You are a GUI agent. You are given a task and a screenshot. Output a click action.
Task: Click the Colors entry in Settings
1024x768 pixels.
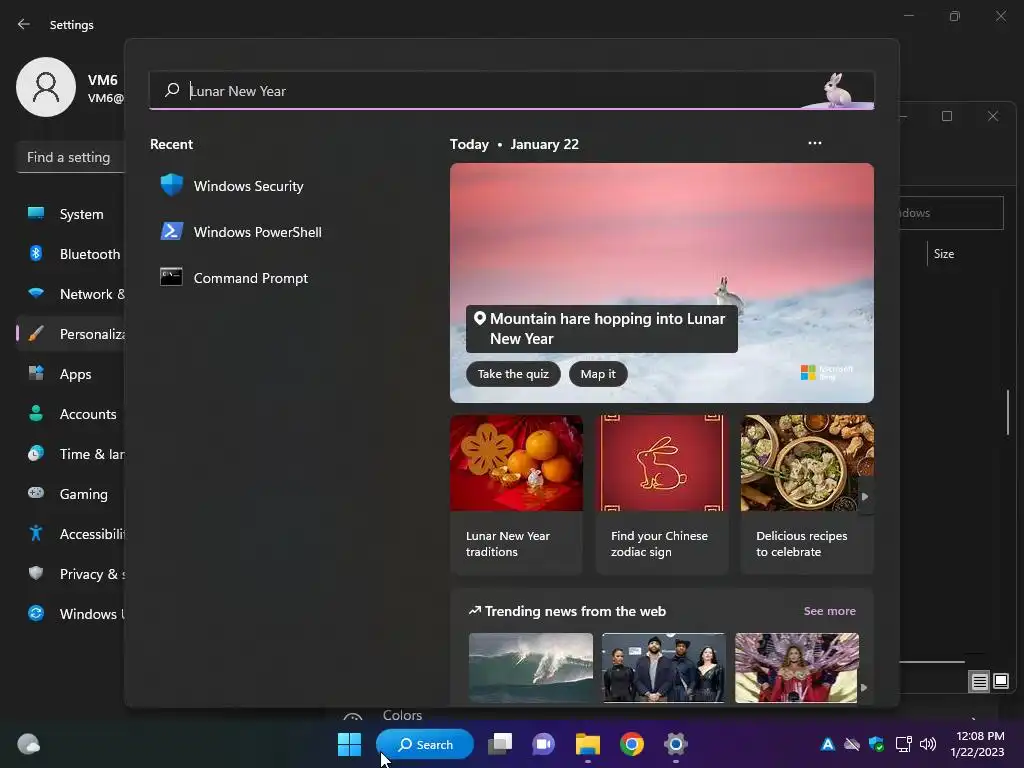point(402,715)
